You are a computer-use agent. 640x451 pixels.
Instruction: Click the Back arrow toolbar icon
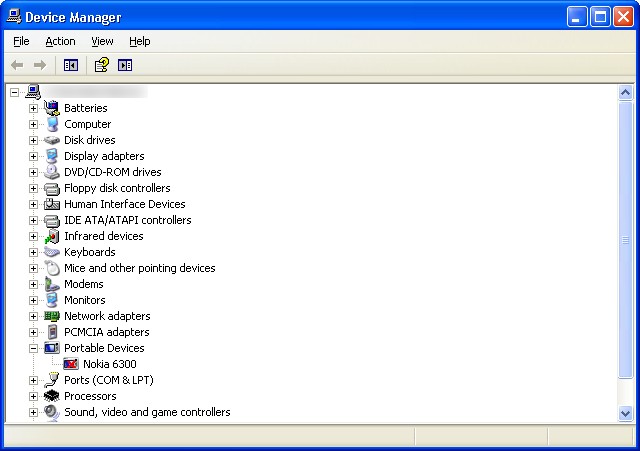click(x=17, y=65)
